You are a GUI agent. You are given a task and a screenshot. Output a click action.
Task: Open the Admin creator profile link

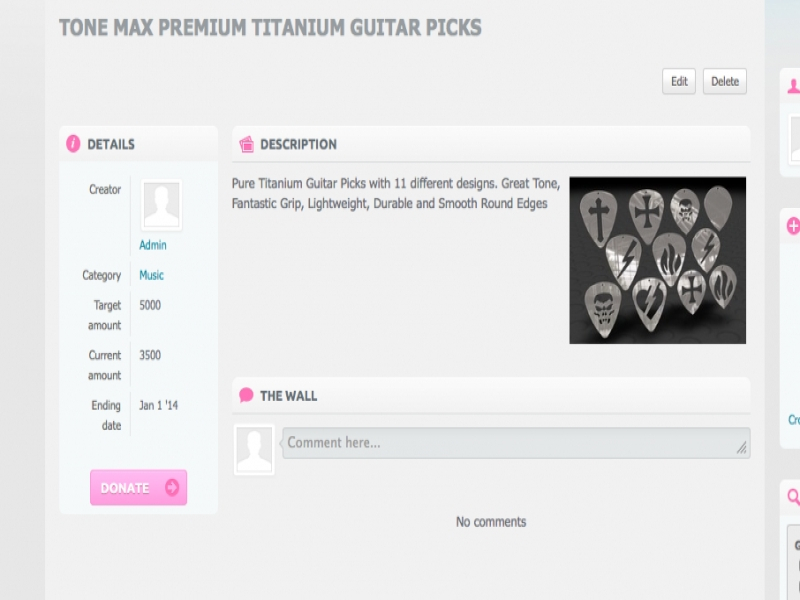pyautogui.click(x=153, y=245)
